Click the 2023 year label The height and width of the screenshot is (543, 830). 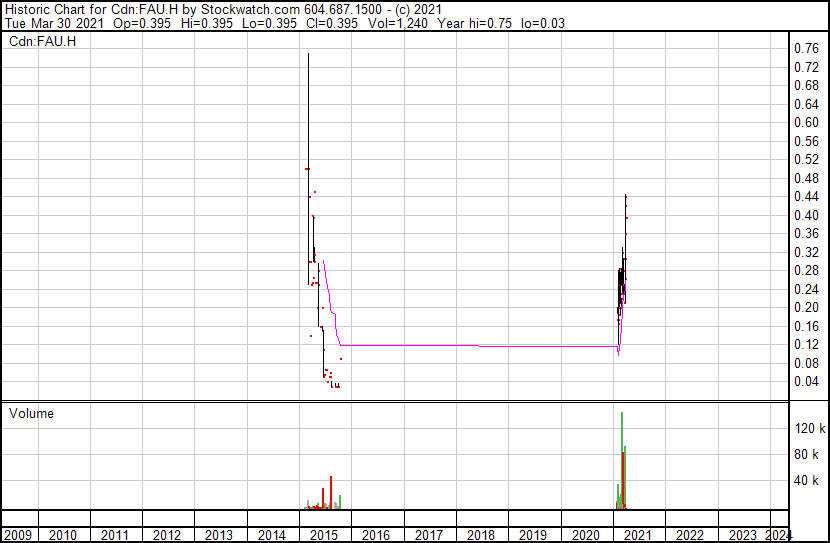pyautogui.click(x=743, y=535)
